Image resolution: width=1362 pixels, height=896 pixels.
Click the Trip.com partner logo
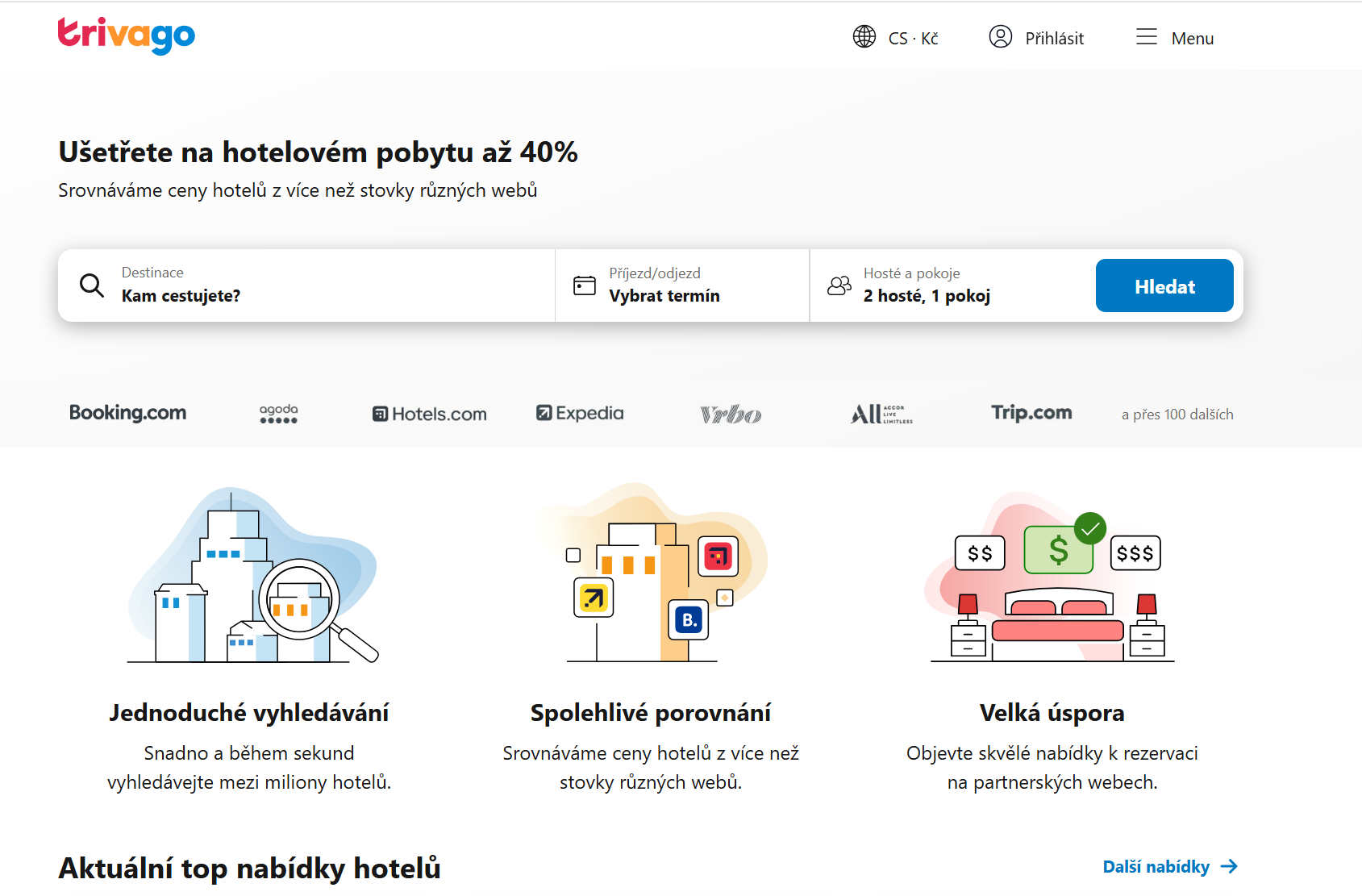(1031, 413)
